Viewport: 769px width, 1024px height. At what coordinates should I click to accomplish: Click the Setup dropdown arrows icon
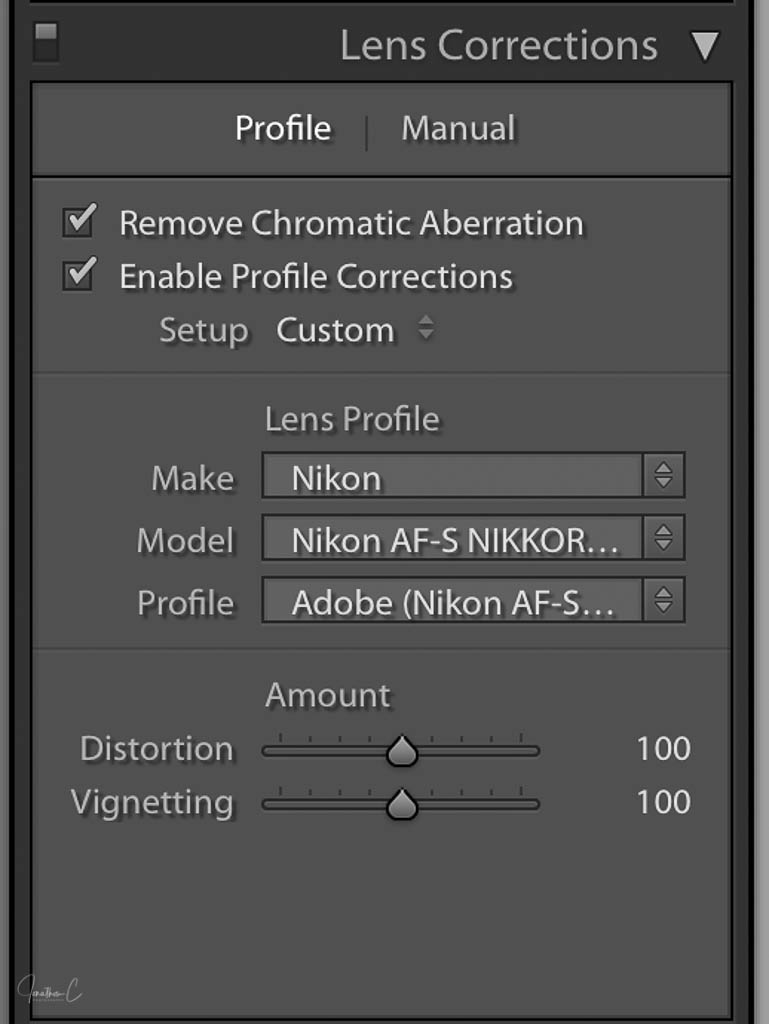tap(426, 329)
